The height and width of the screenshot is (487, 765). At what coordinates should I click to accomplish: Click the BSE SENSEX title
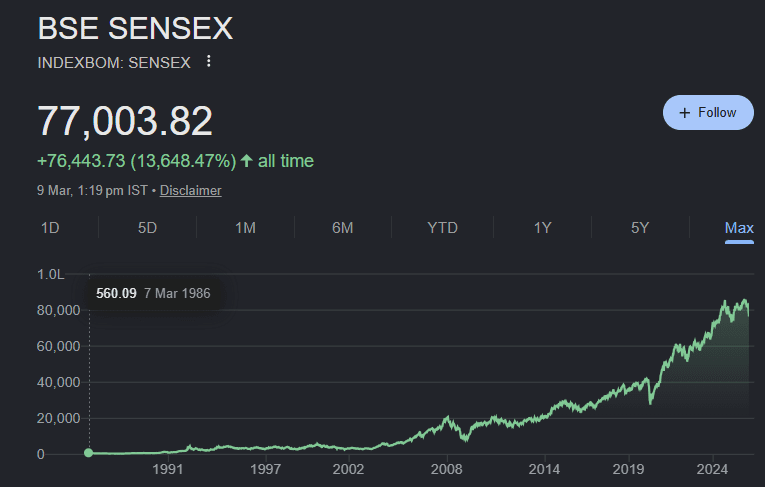(135, 28)
